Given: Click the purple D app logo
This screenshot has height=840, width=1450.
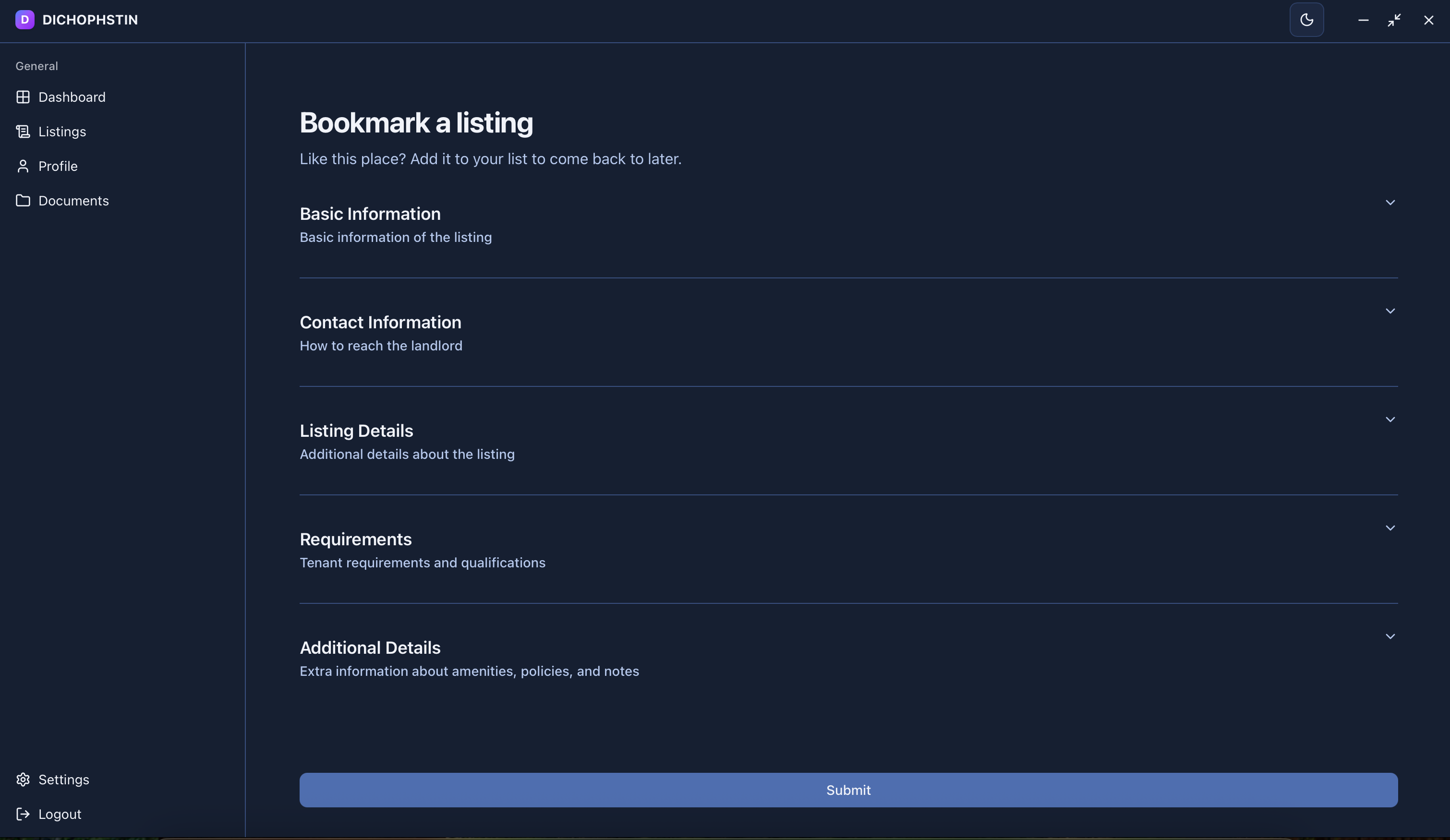Looking at the screenshot, I should click(24, 20).
